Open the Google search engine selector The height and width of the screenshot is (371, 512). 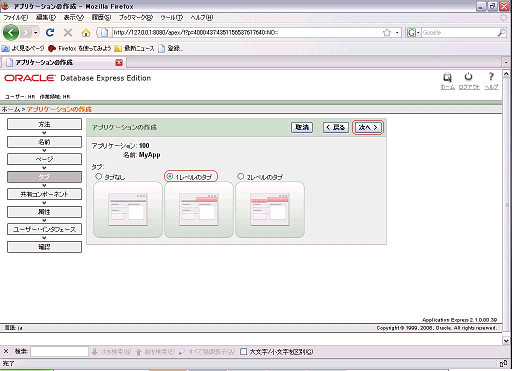point(413,33)
